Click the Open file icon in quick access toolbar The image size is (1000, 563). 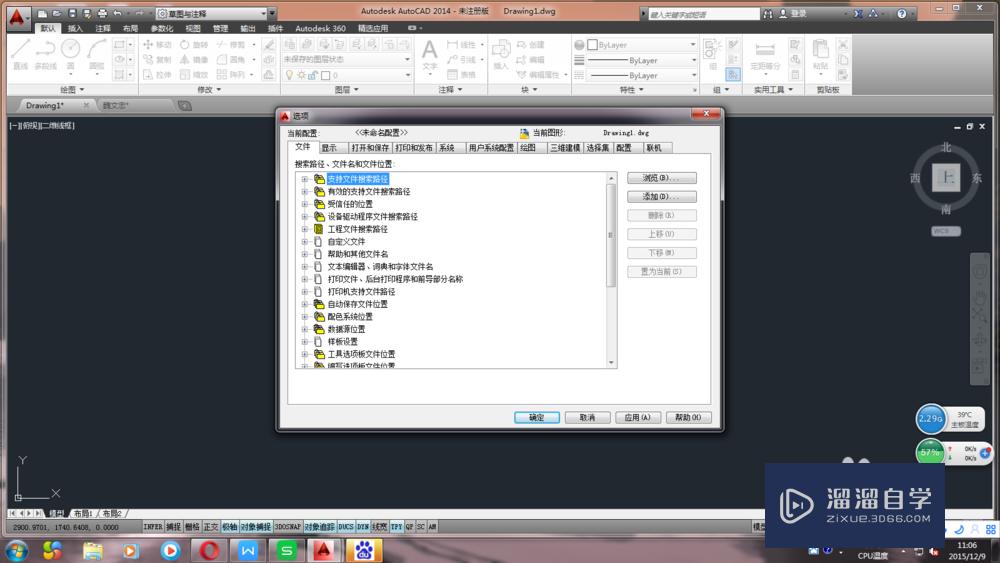coord(57,13)
